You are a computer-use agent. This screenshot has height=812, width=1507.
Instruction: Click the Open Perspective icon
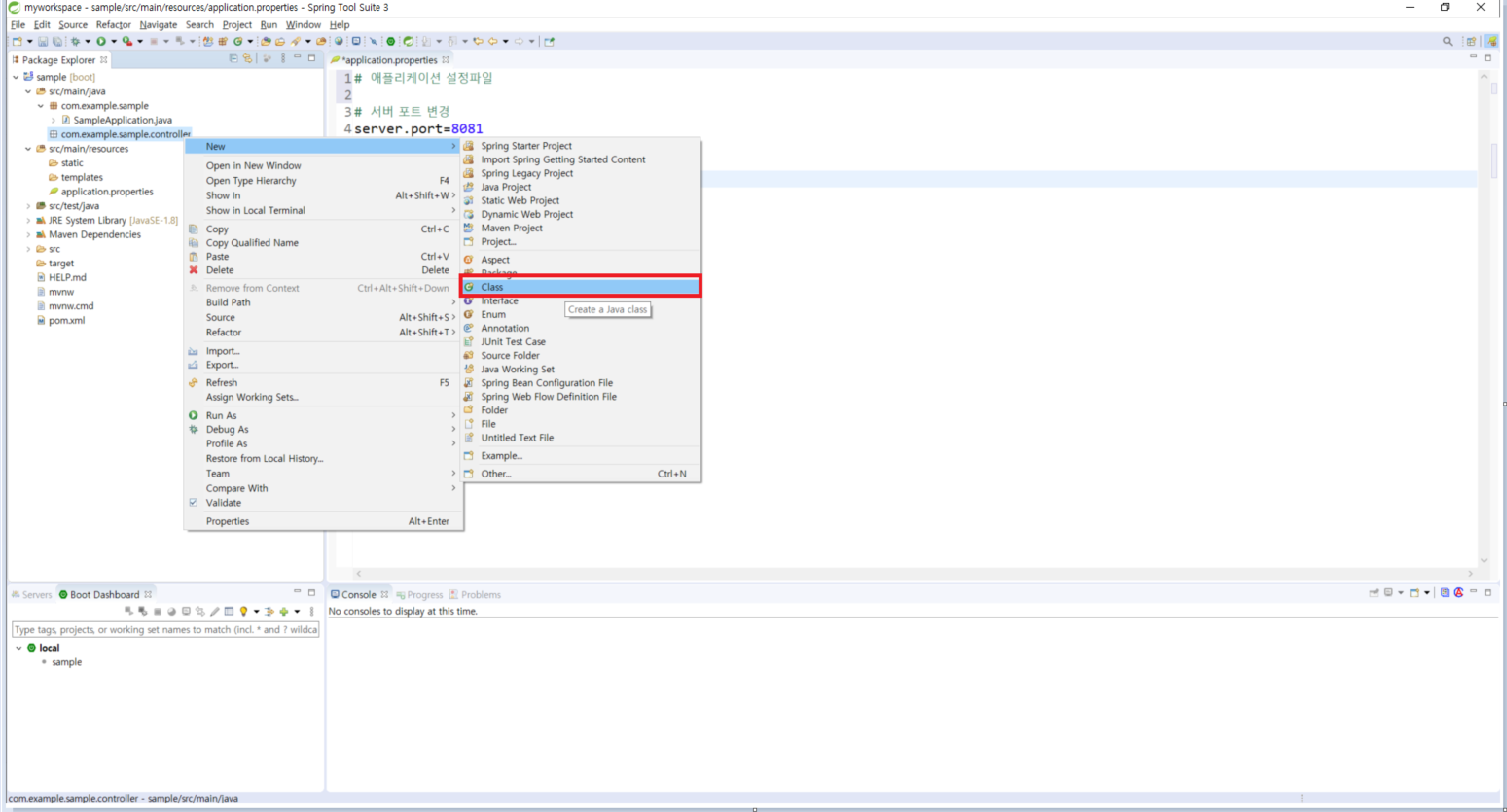(x=1472, y=41)
